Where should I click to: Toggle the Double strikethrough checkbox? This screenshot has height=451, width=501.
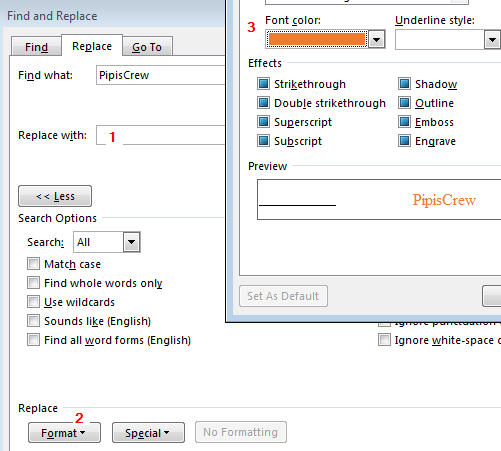click(x=263, y=103)
